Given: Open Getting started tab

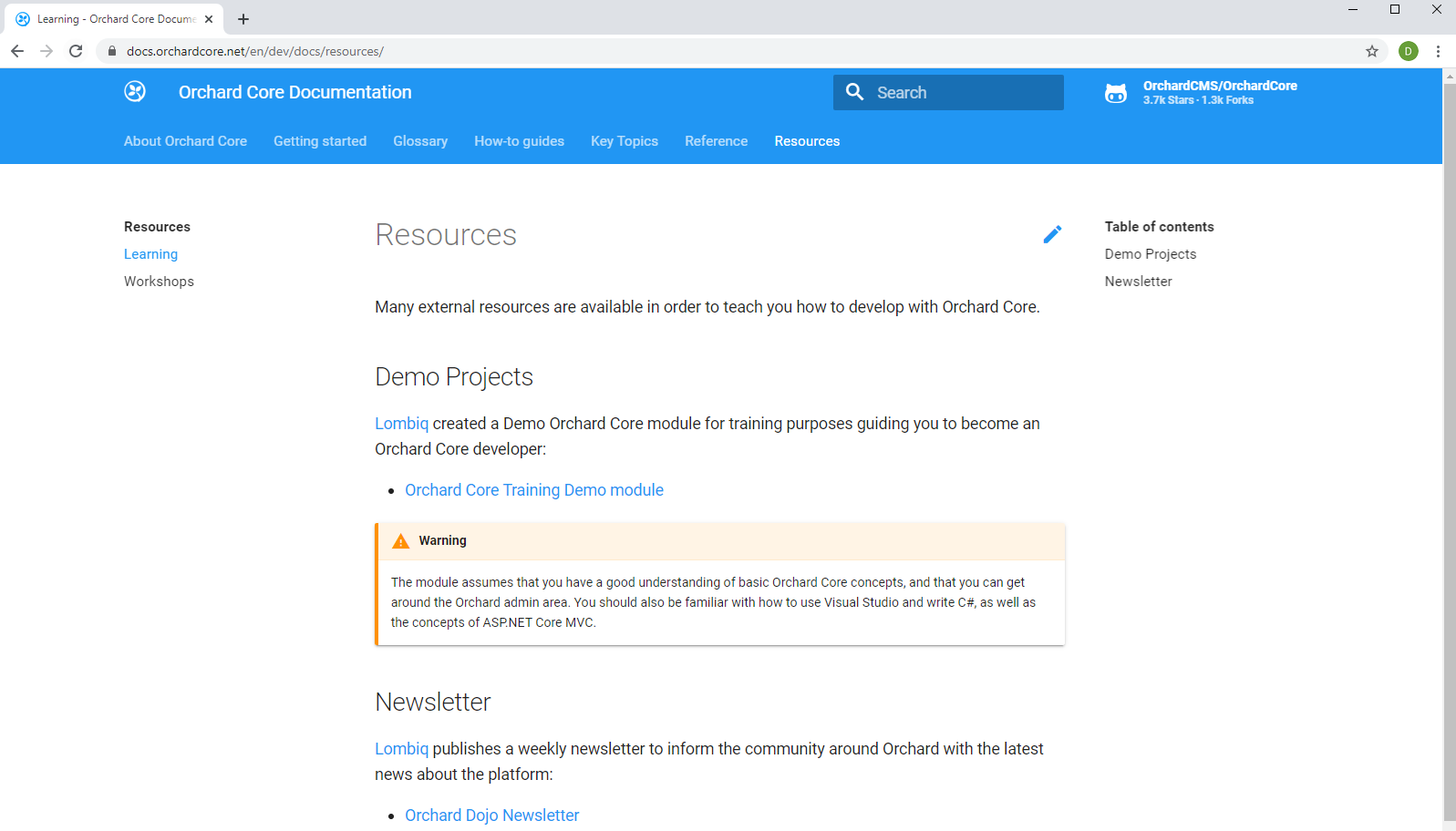Looking at the screenshot, I should click(x=320, y=141).
